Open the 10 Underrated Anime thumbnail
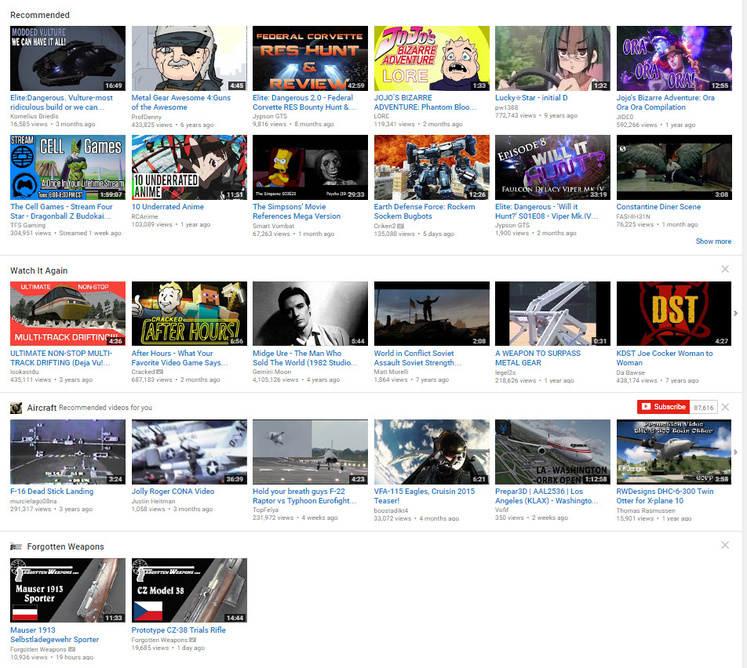747x668 pixels. coord(189,168)
